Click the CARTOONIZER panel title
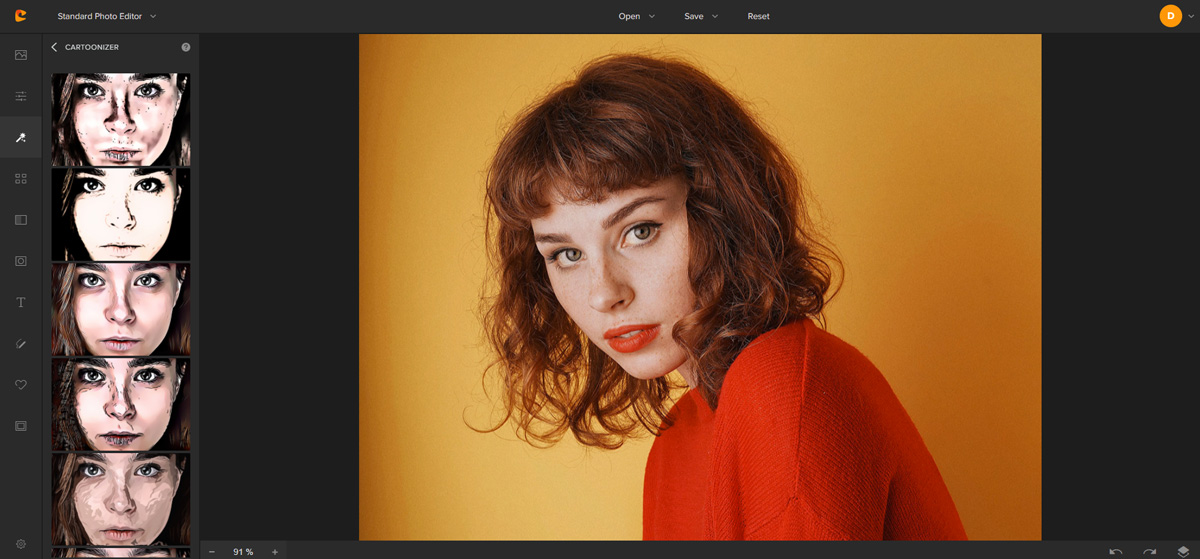 (92, 47)
